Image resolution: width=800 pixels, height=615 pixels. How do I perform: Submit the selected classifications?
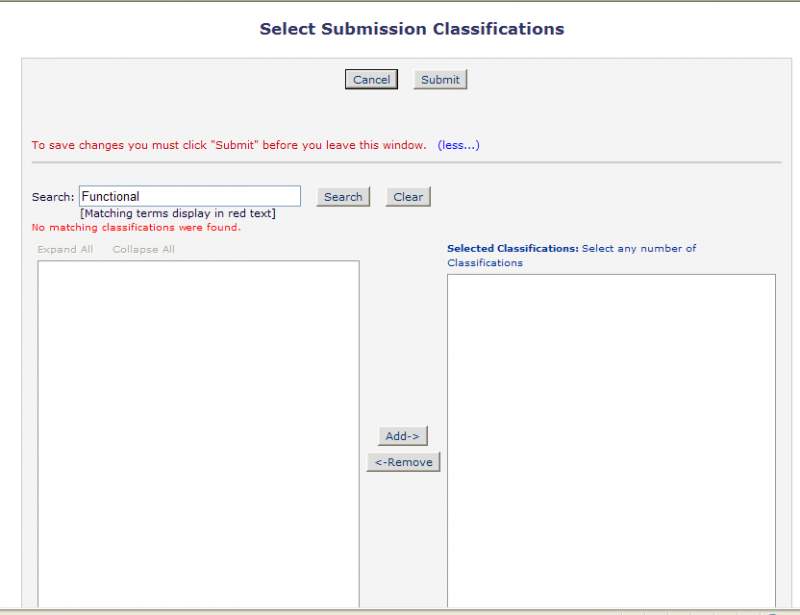tap(440, 80)
